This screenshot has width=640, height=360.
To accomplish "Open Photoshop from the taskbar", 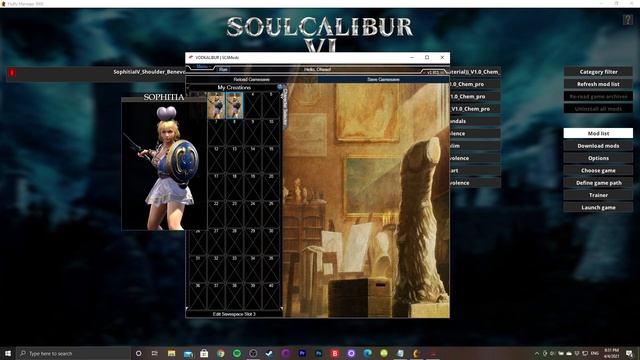I will 318,353.
